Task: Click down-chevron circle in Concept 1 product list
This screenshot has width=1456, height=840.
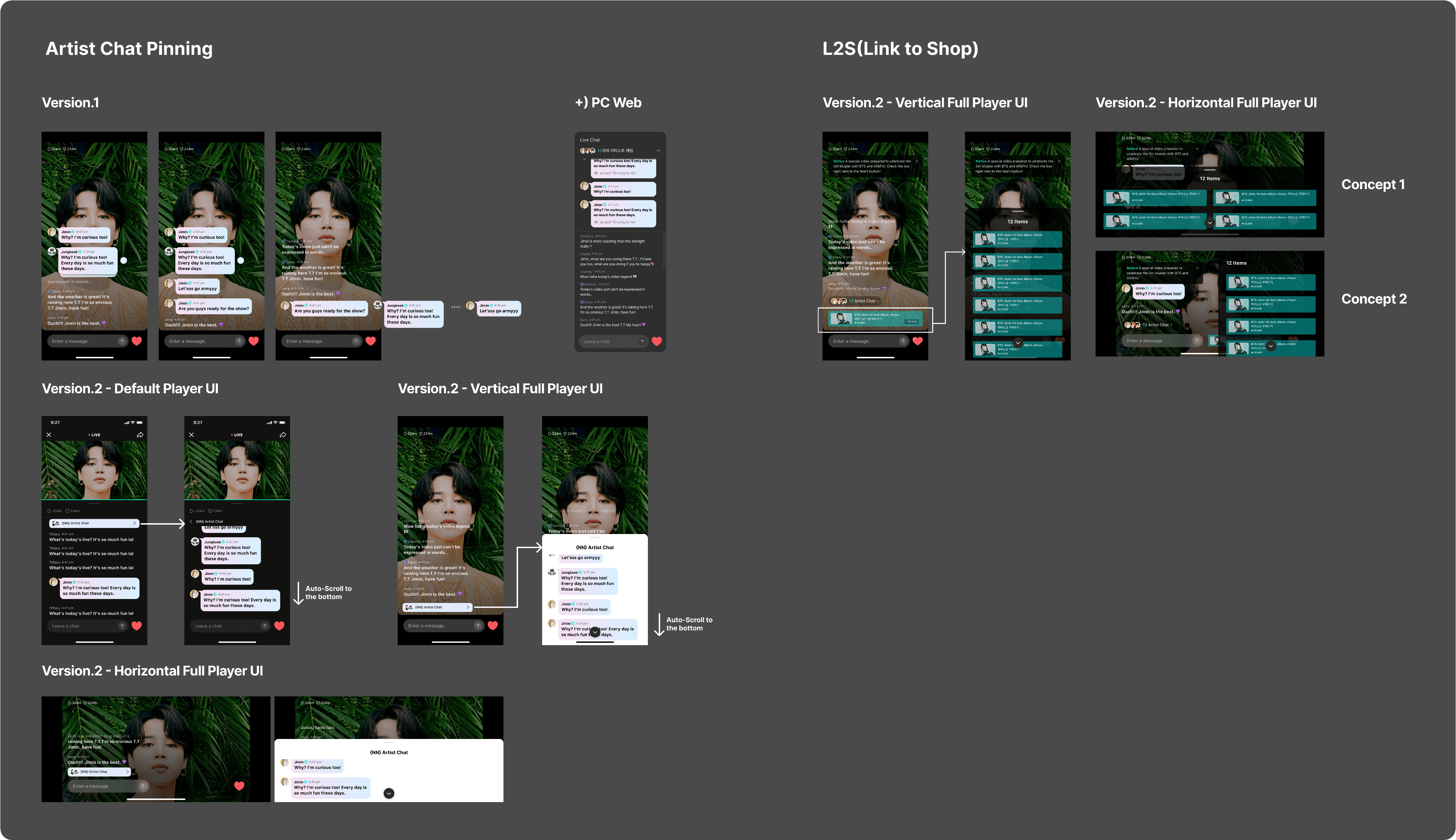Action: 1210,223
